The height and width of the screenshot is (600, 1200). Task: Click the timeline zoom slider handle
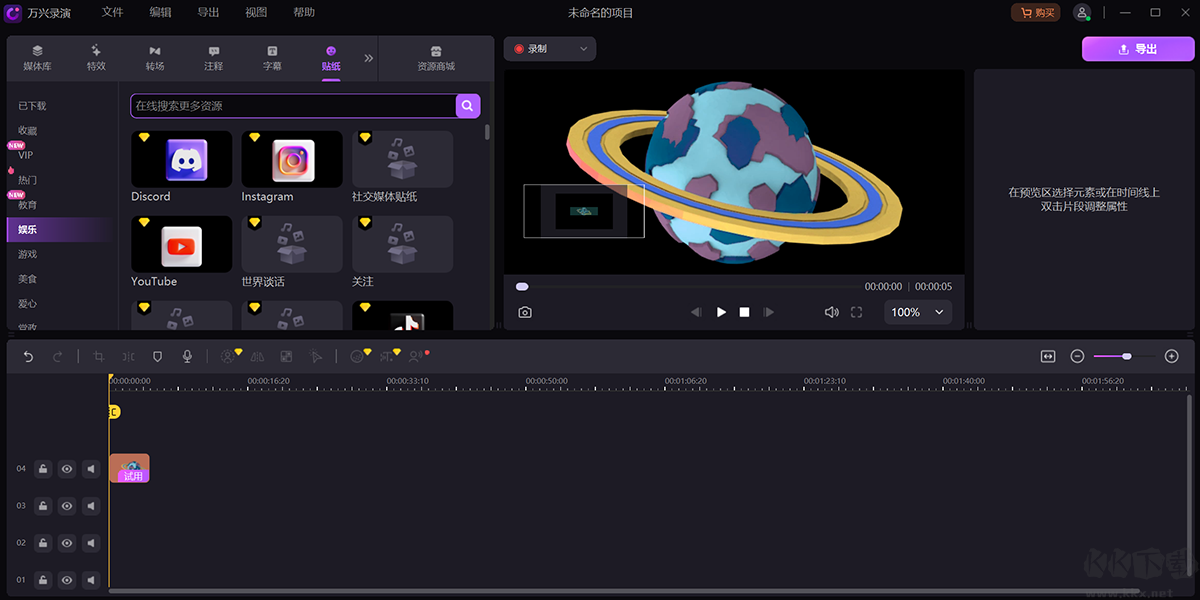pos(1127,356)
